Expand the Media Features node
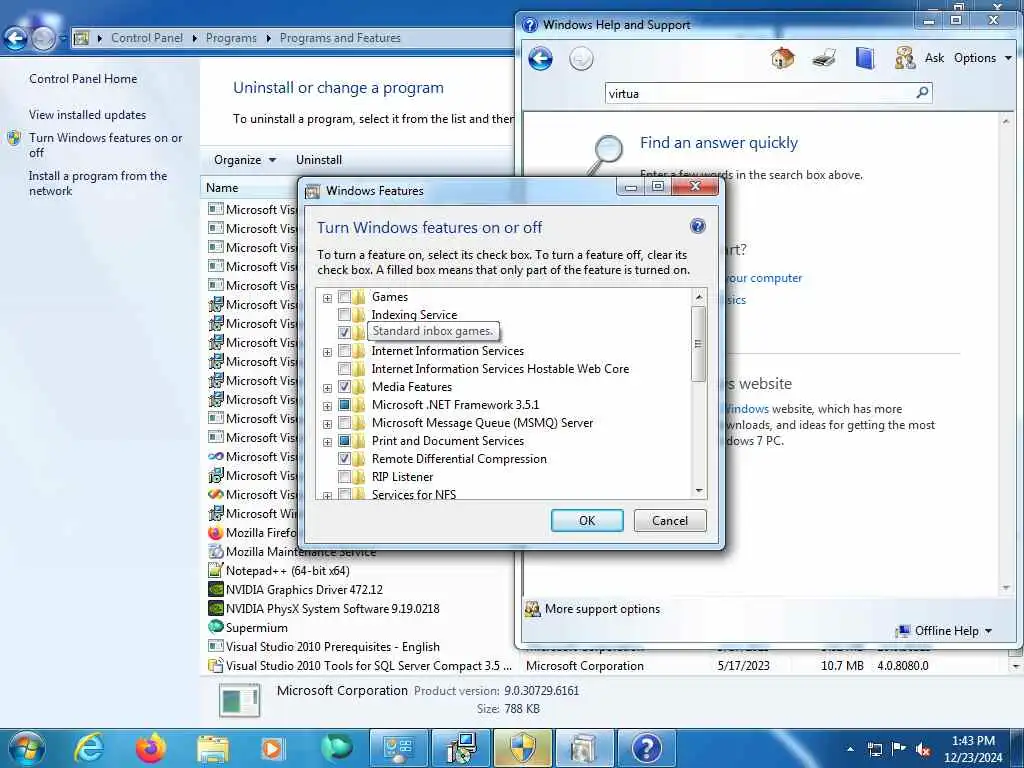The height and width of the screenshot is (768, 1024). [x=327, y=388]
